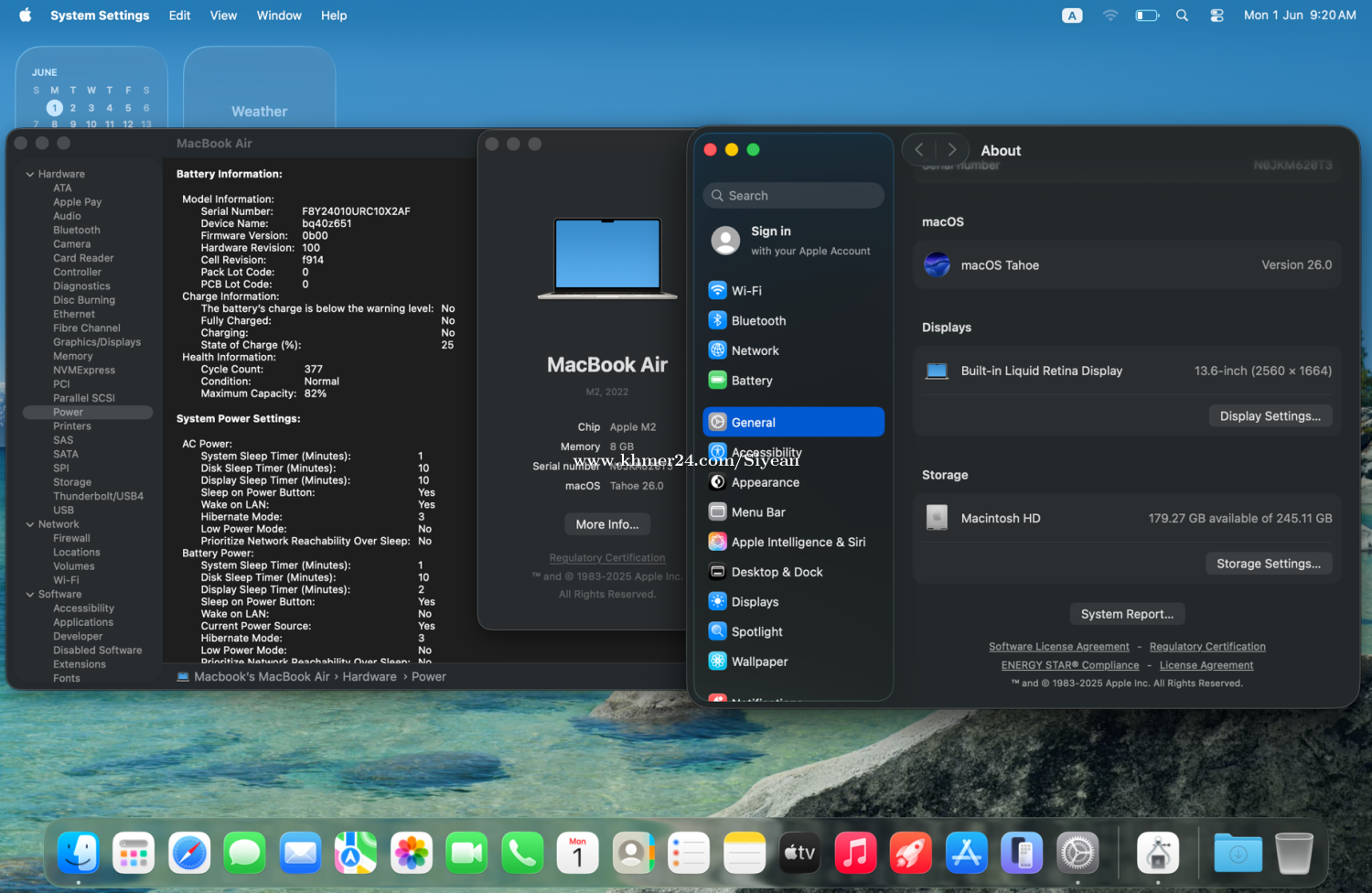Open Spotlight in the System Settings sidebar
The height and width of the screenshot is (893, 1372).
(x=794, y=631)
